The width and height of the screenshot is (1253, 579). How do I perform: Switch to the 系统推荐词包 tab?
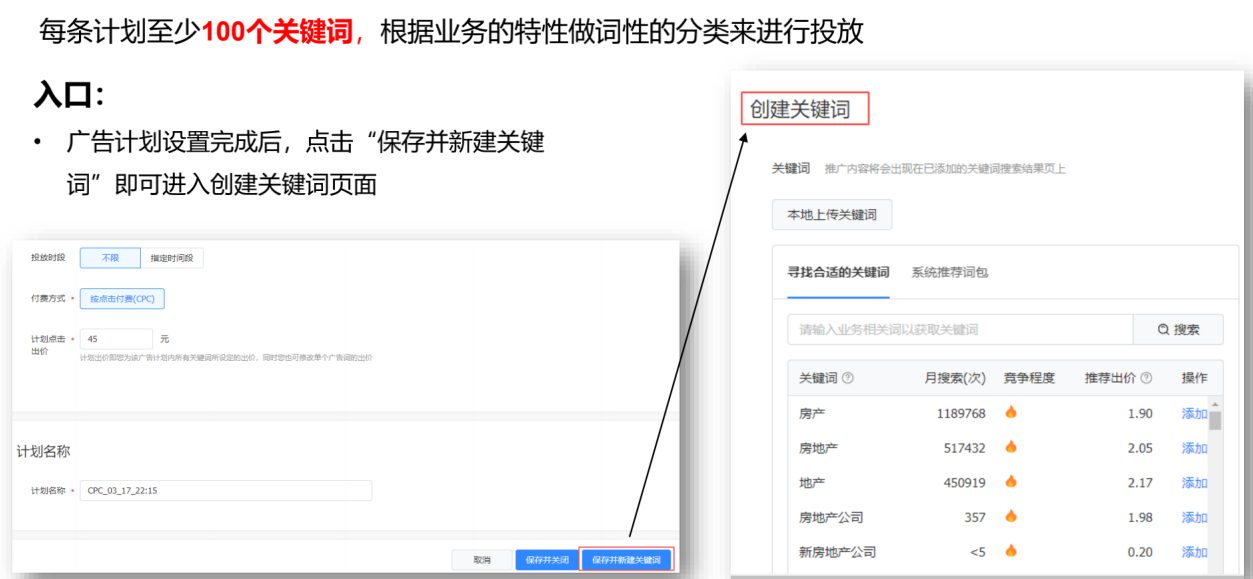pyautogui.click(x=949, y=272)
